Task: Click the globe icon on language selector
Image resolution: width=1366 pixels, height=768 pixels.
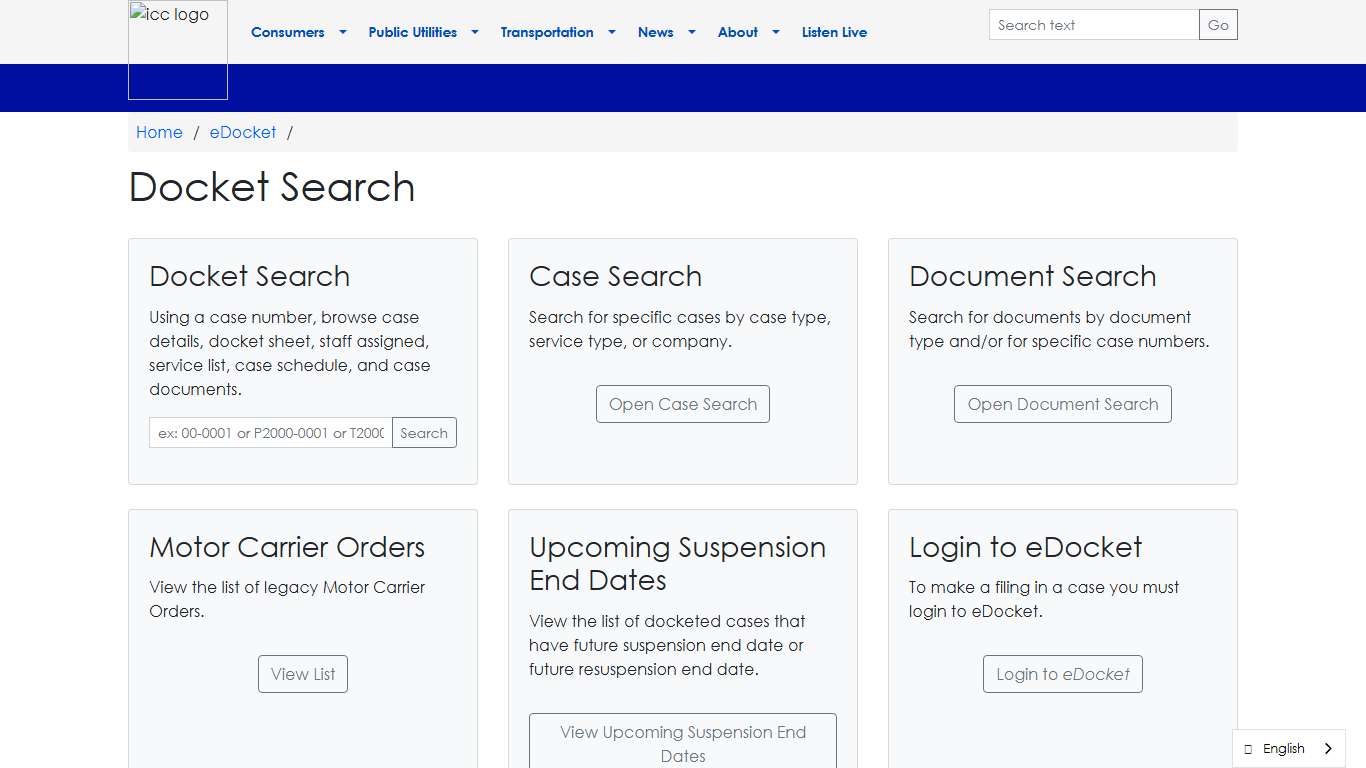Action: [x=1247, y=748]
